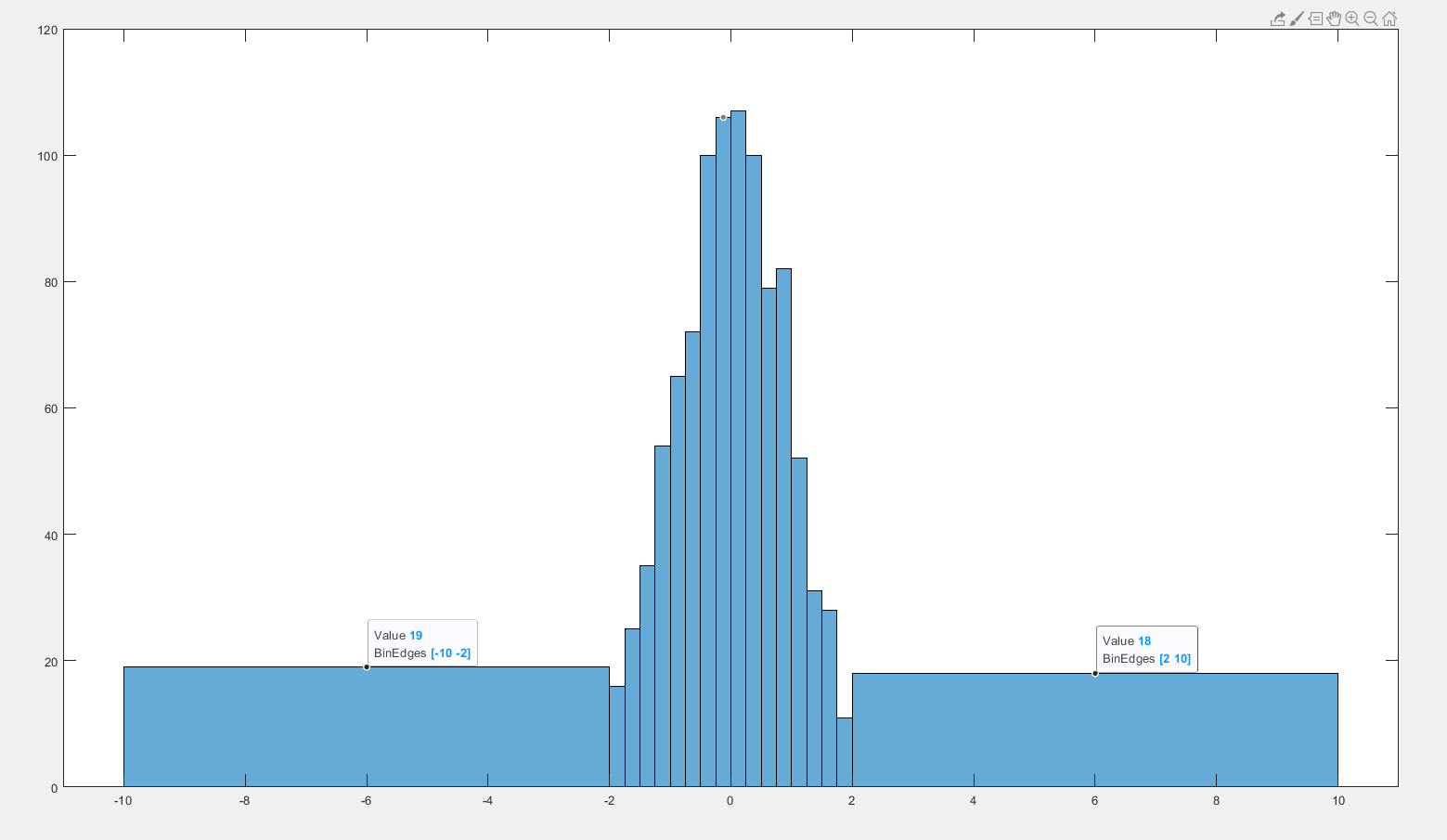The image size is (1447, 840).
Task: Click the bar of height 82 right of peak
Action: coord(784,464)
